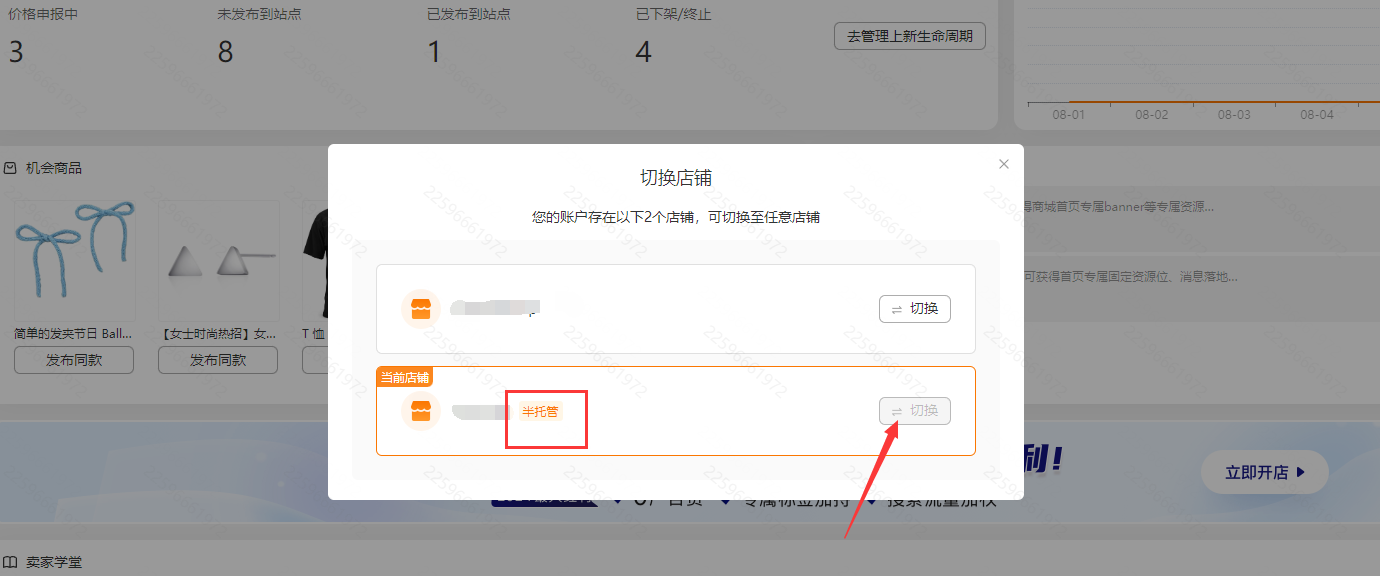
Task: Close the 切换店铺 dialog
Action: [1004, 164]
